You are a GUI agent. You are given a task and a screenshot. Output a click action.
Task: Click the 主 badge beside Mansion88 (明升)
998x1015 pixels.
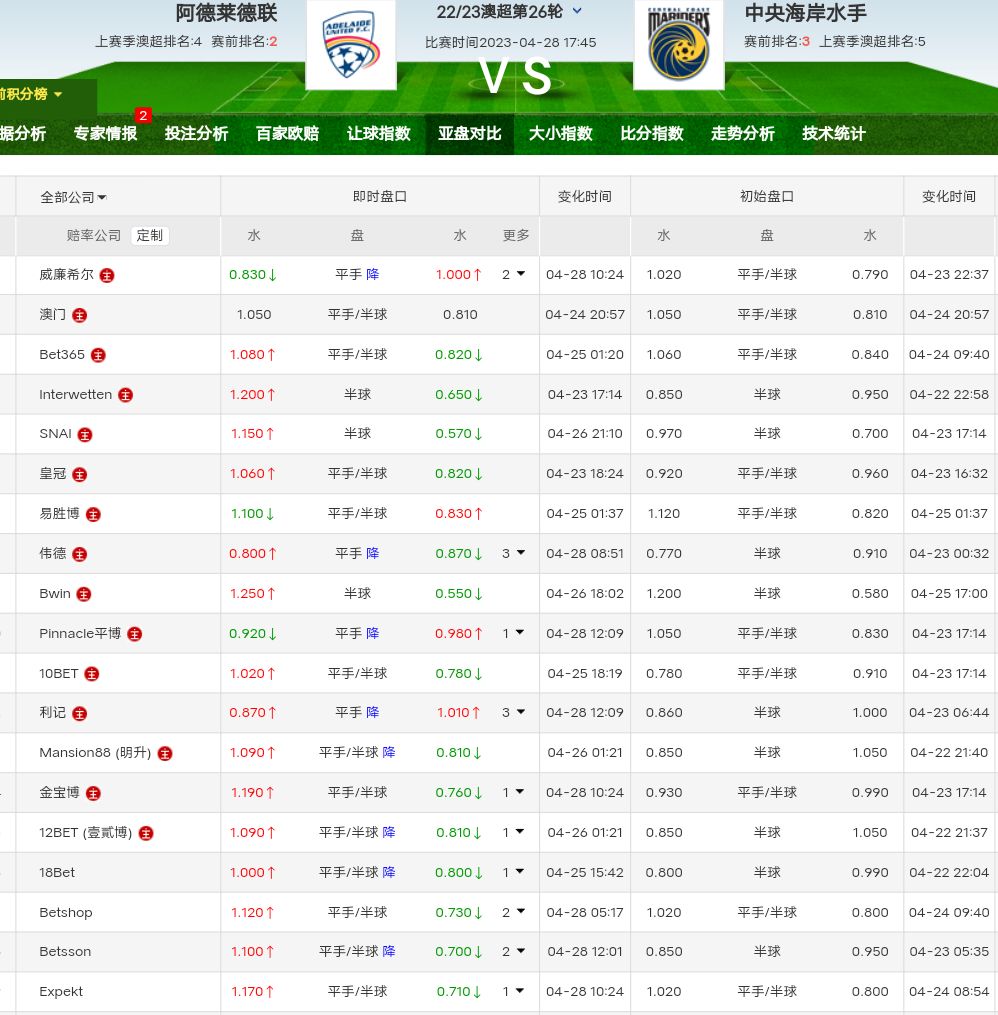tap(165, 753)
